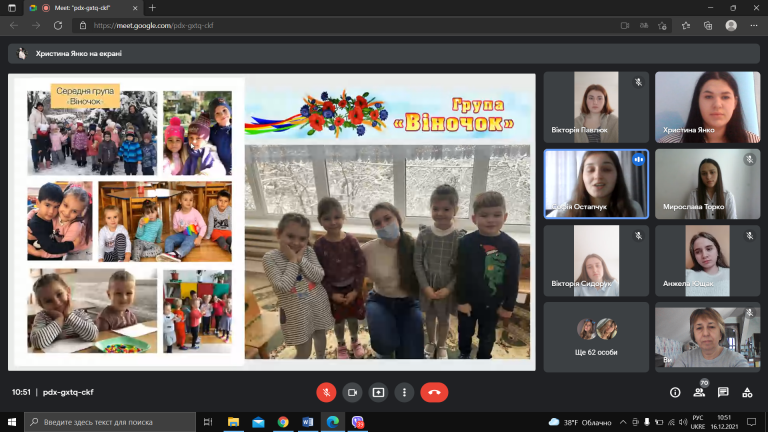Toggle the camera button

coord(352,392)
